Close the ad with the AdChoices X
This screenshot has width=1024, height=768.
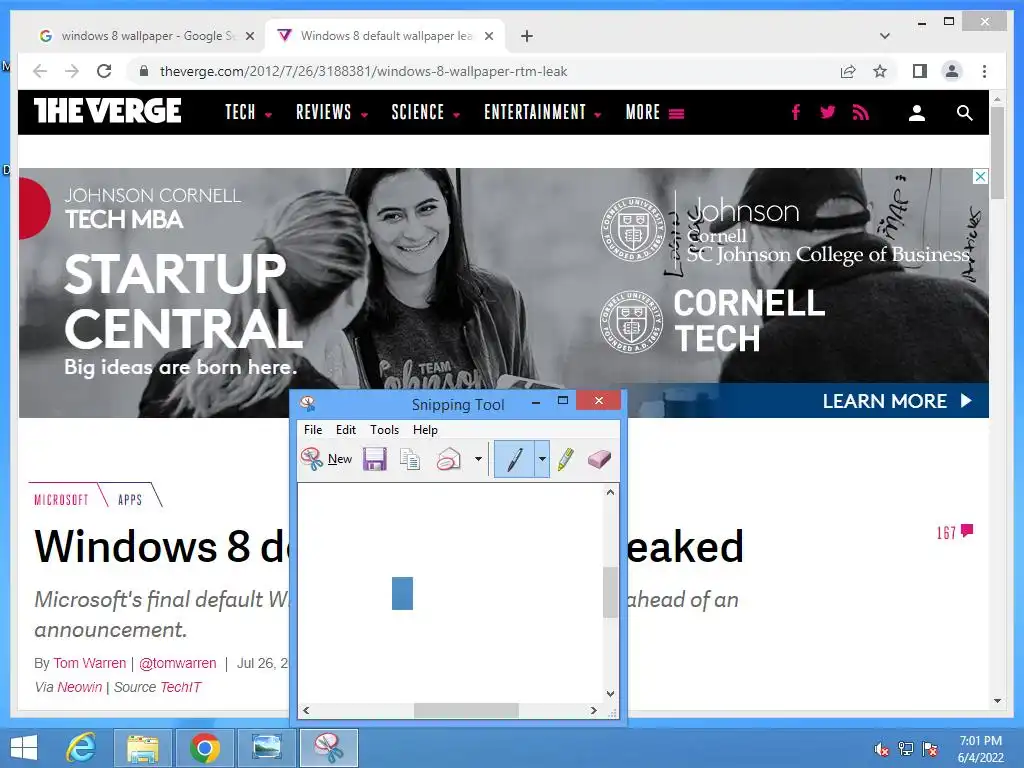click(980, 176)
